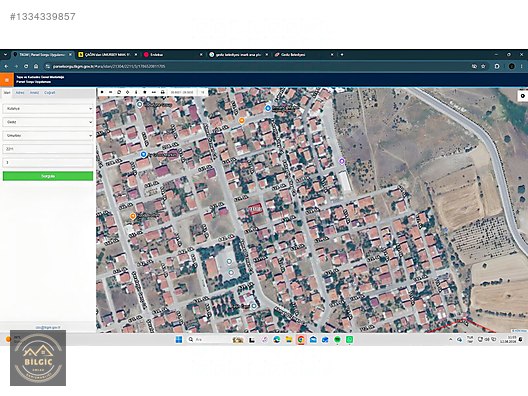
Task: Switch to the TKGM Parsel Sorgu tab
Action: point(42,55)
